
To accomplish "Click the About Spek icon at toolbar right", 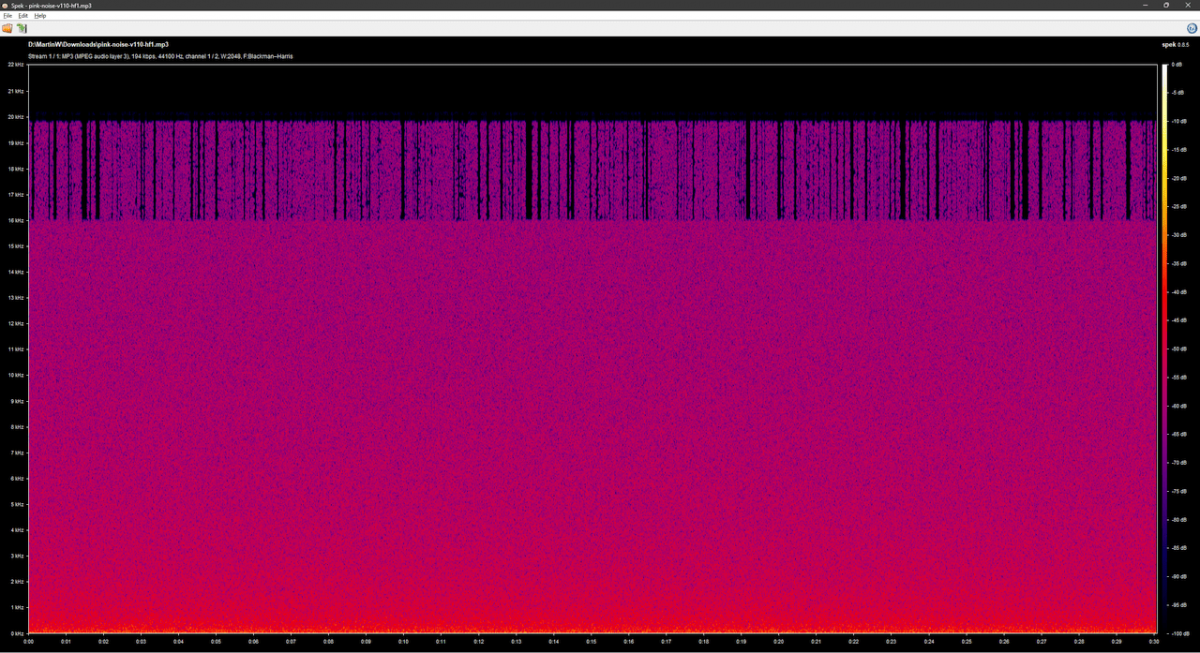I will pyautogui.click(x=1192, y=28).
